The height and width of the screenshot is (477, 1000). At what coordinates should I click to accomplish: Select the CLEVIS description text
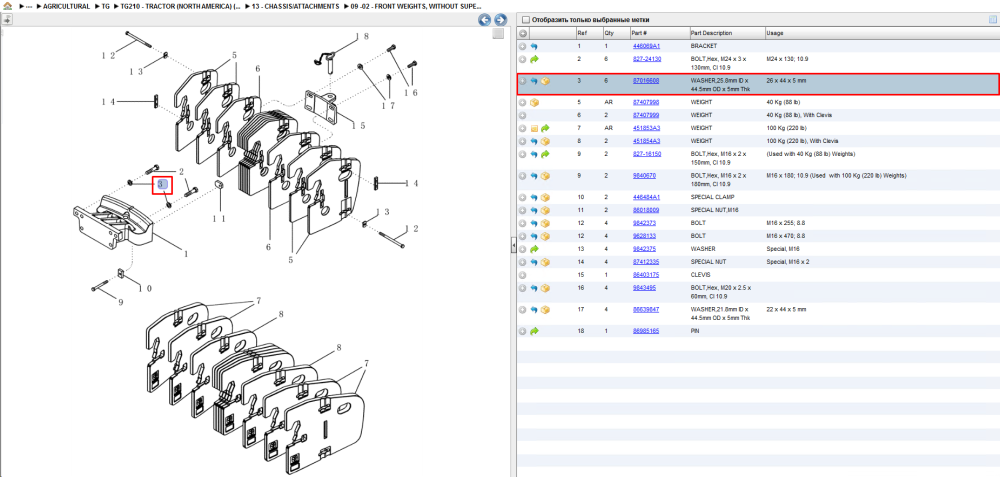[x=700, y=275]
